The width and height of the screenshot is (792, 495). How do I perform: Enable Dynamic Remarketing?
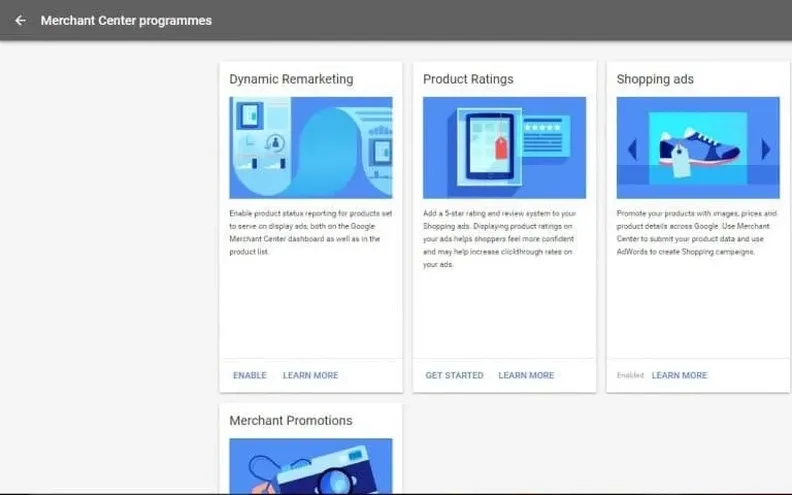click(250, 375)
